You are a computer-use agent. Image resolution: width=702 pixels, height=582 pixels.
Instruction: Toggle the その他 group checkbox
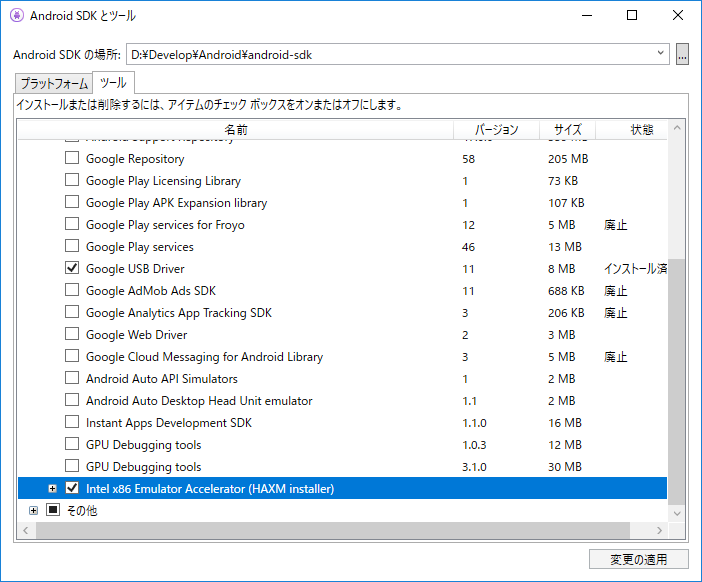(x=53, y=510)
